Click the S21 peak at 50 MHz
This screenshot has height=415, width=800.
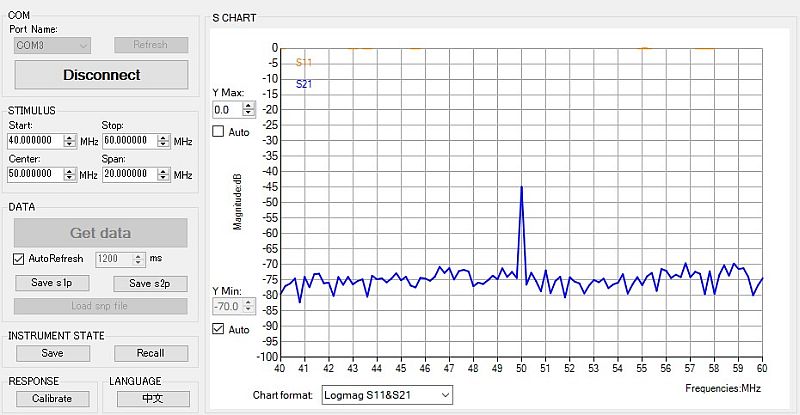click(x=521, y=187)
